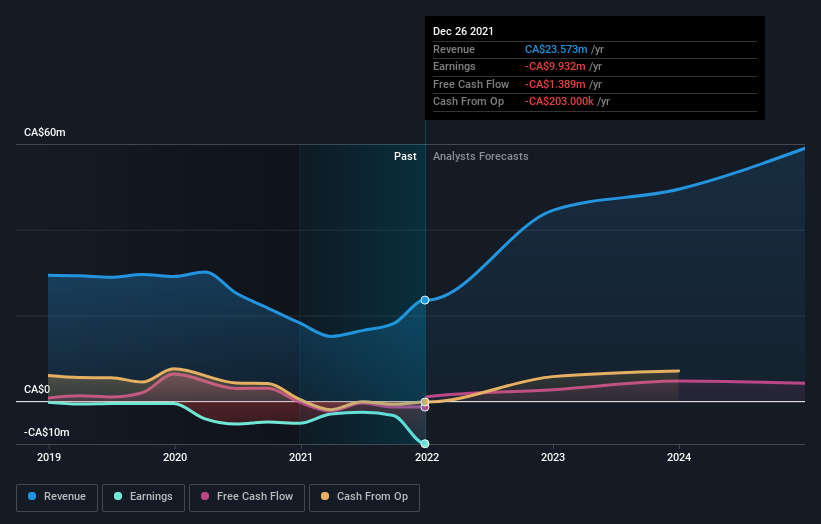
Task: Click the 2022 x-axis label
Action: 427,457
